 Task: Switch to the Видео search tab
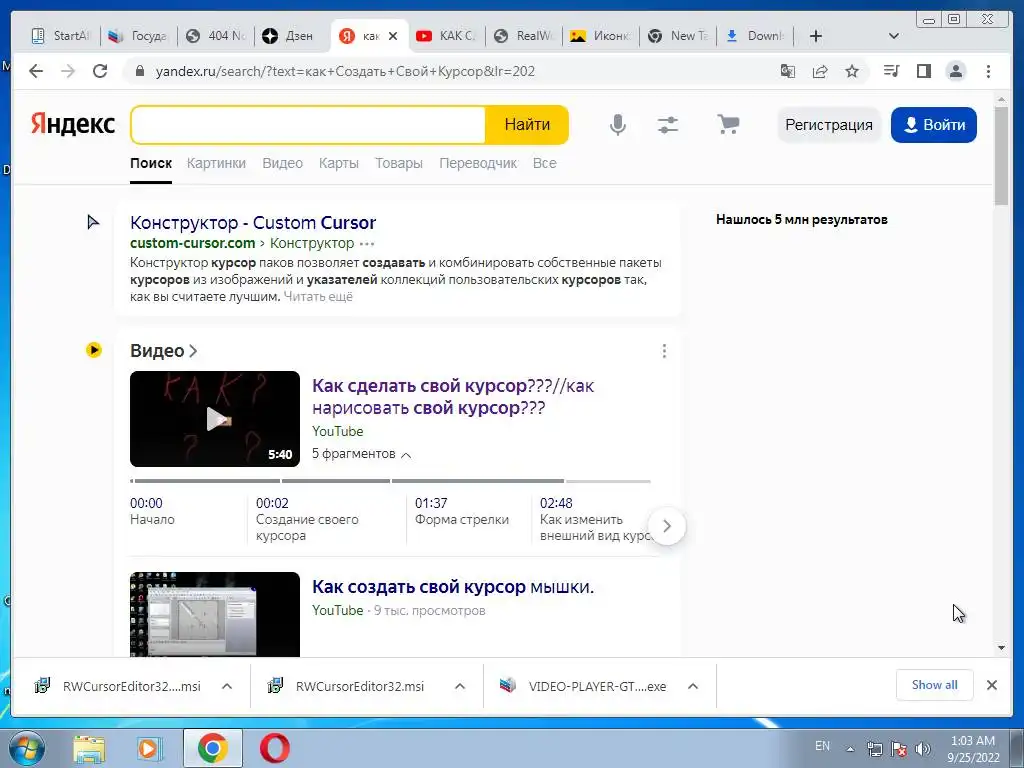283,163
